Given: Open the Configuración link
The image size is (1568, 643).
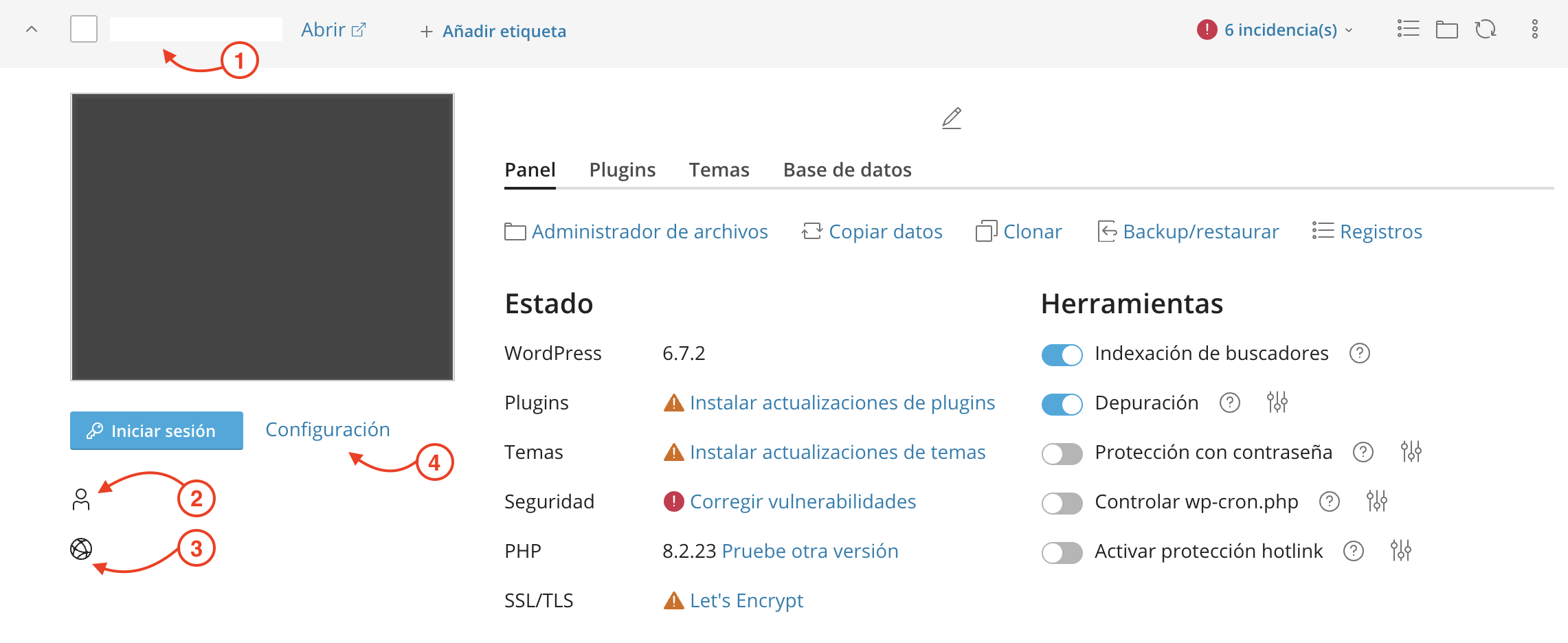Looking at the screenshot, I should point(328,430).
